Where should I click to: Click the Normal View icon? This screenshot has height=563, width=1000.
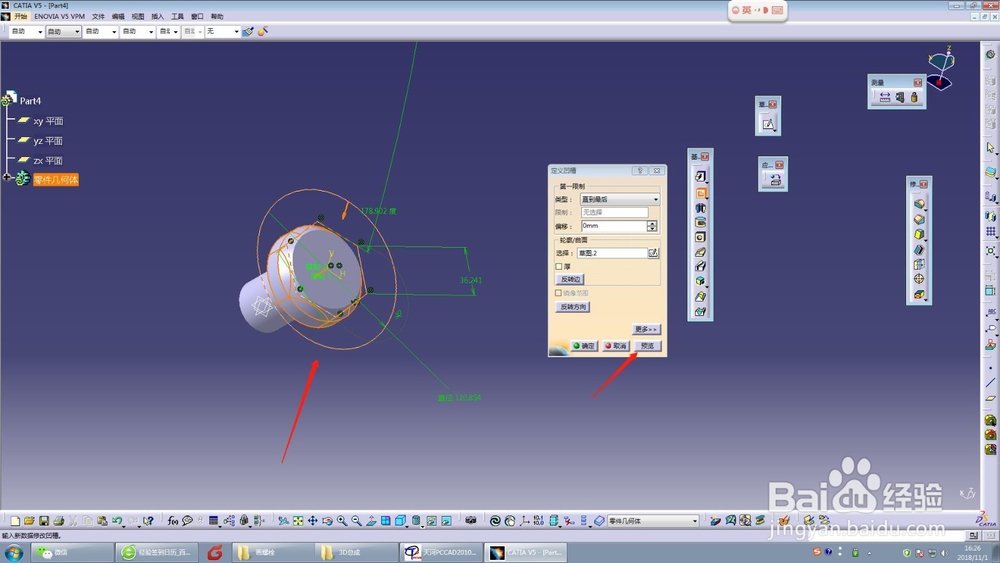coord(371,521)
